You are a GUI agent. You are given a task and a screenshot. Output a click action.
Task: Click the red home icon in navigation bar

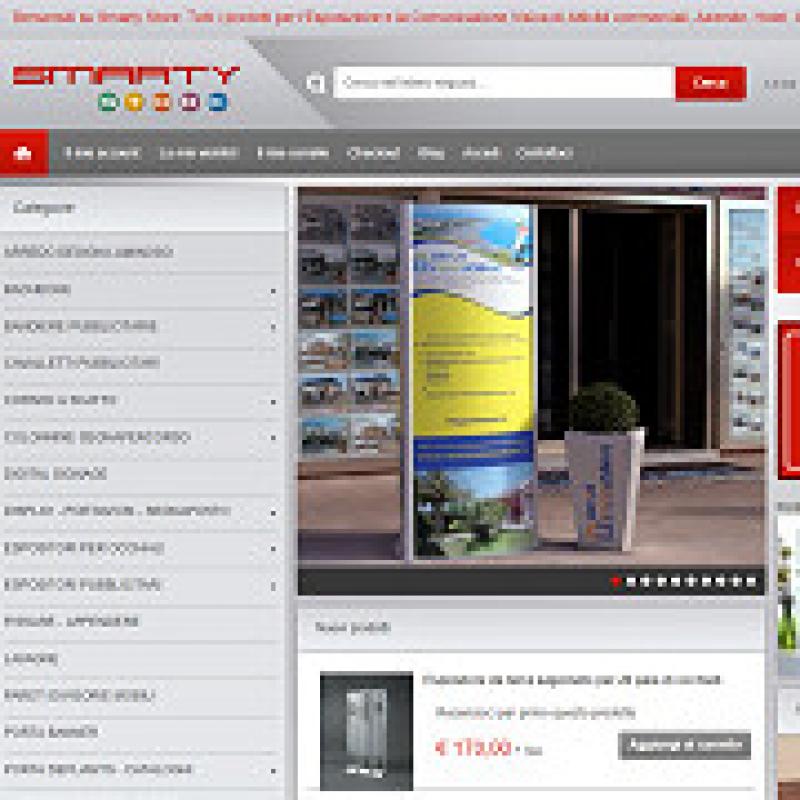tap(24, 153)
